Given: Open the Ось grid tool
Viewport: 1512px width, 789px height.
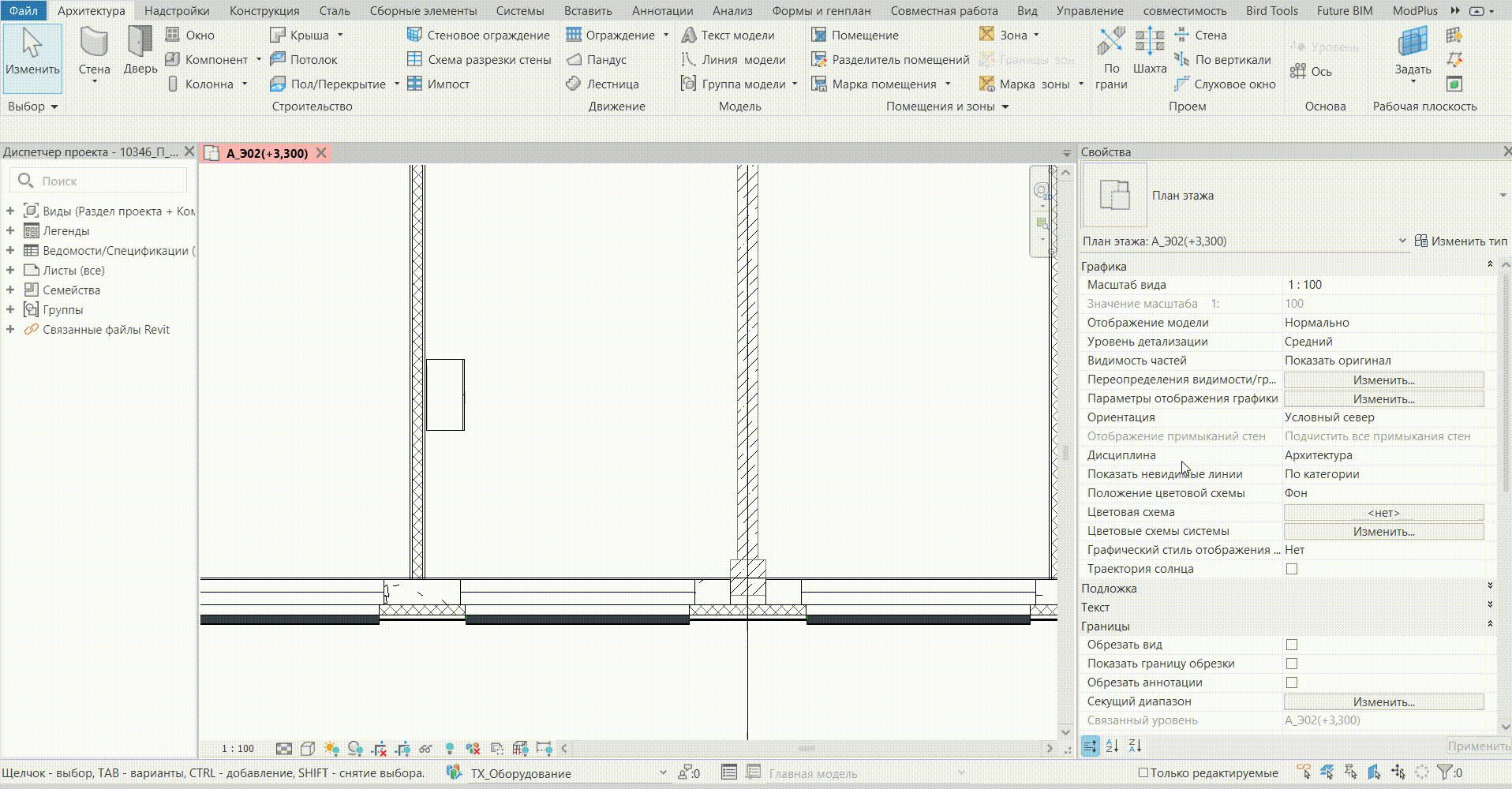Looking at the screenshot, I should pos(1311,71).
